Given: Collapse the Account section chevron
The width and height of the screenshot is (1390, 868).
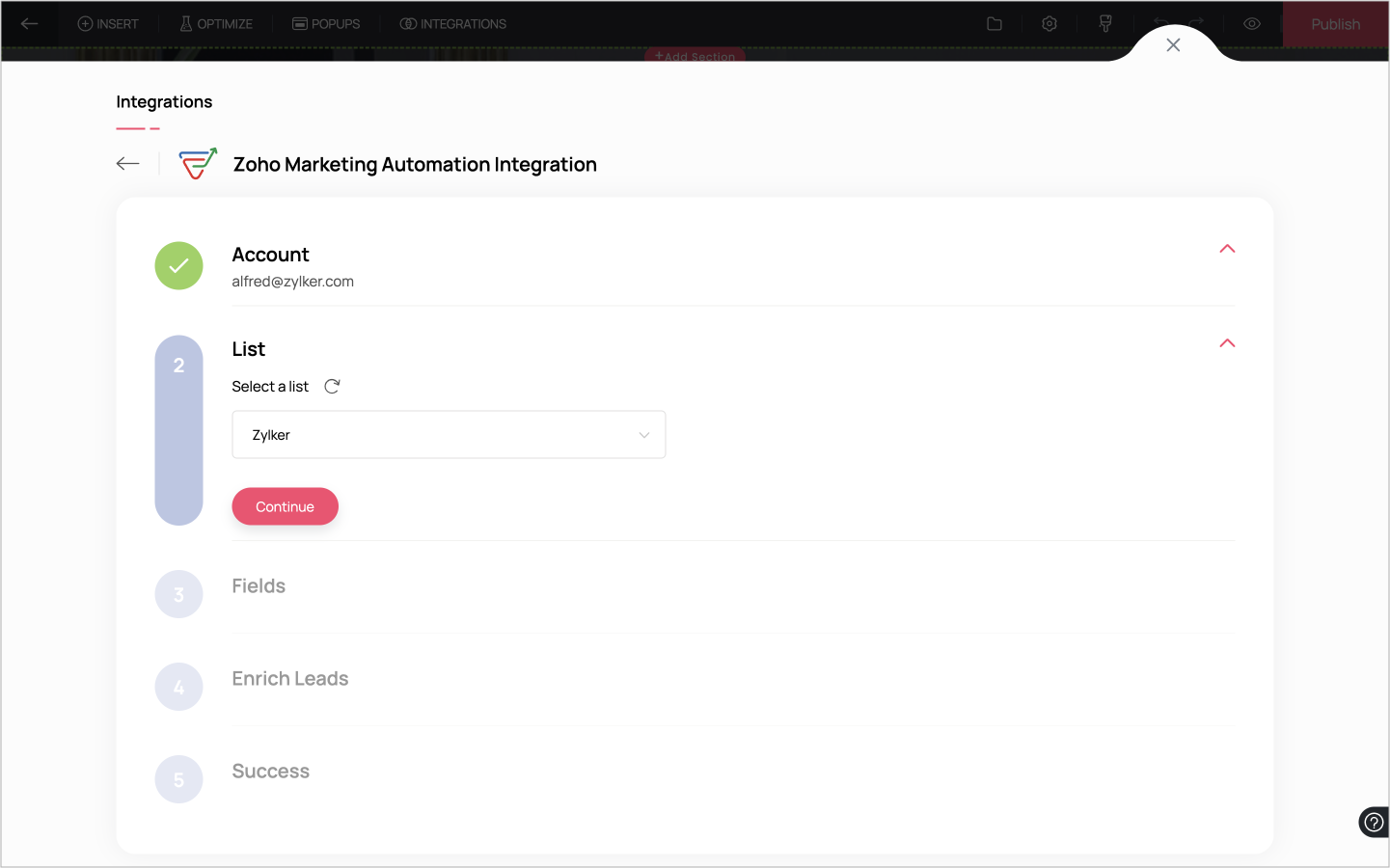Looking at the screenshot, I should click(x=1227, y=249).
